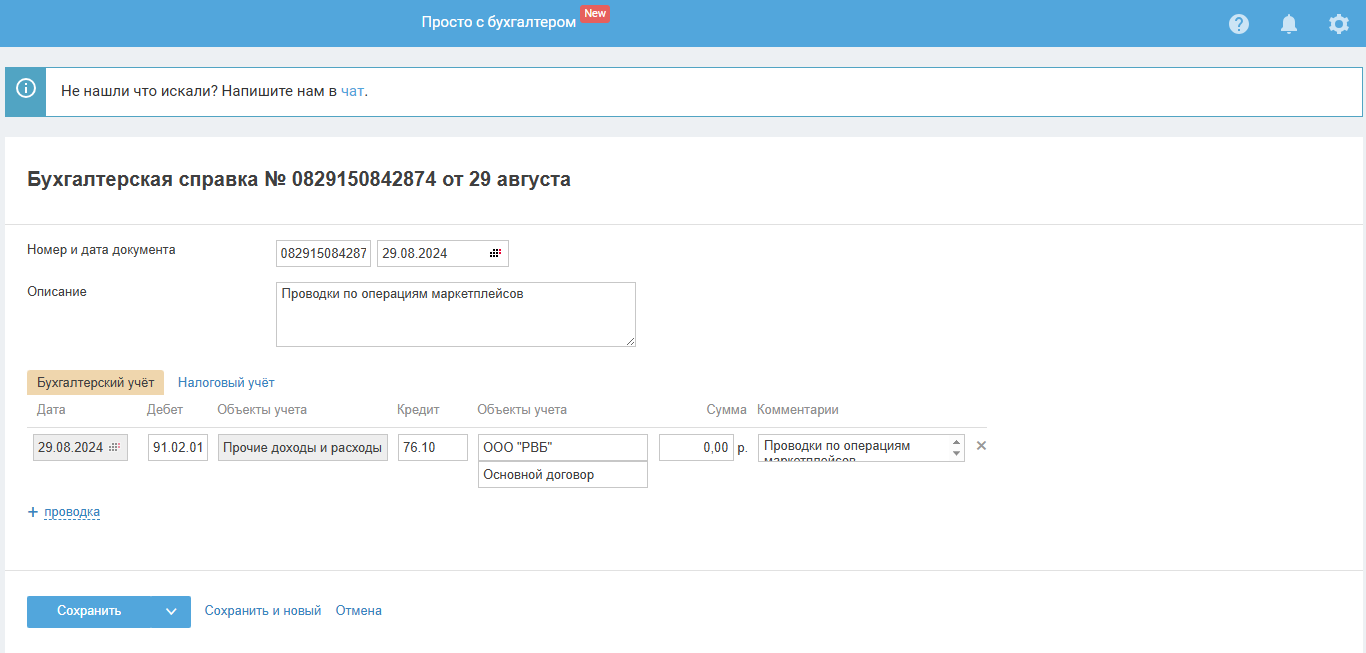The width and height of the screenshot is (1366, 653).
Task: Click the Бухгалтерская справка heading text
Action: [x=299, y=180]
